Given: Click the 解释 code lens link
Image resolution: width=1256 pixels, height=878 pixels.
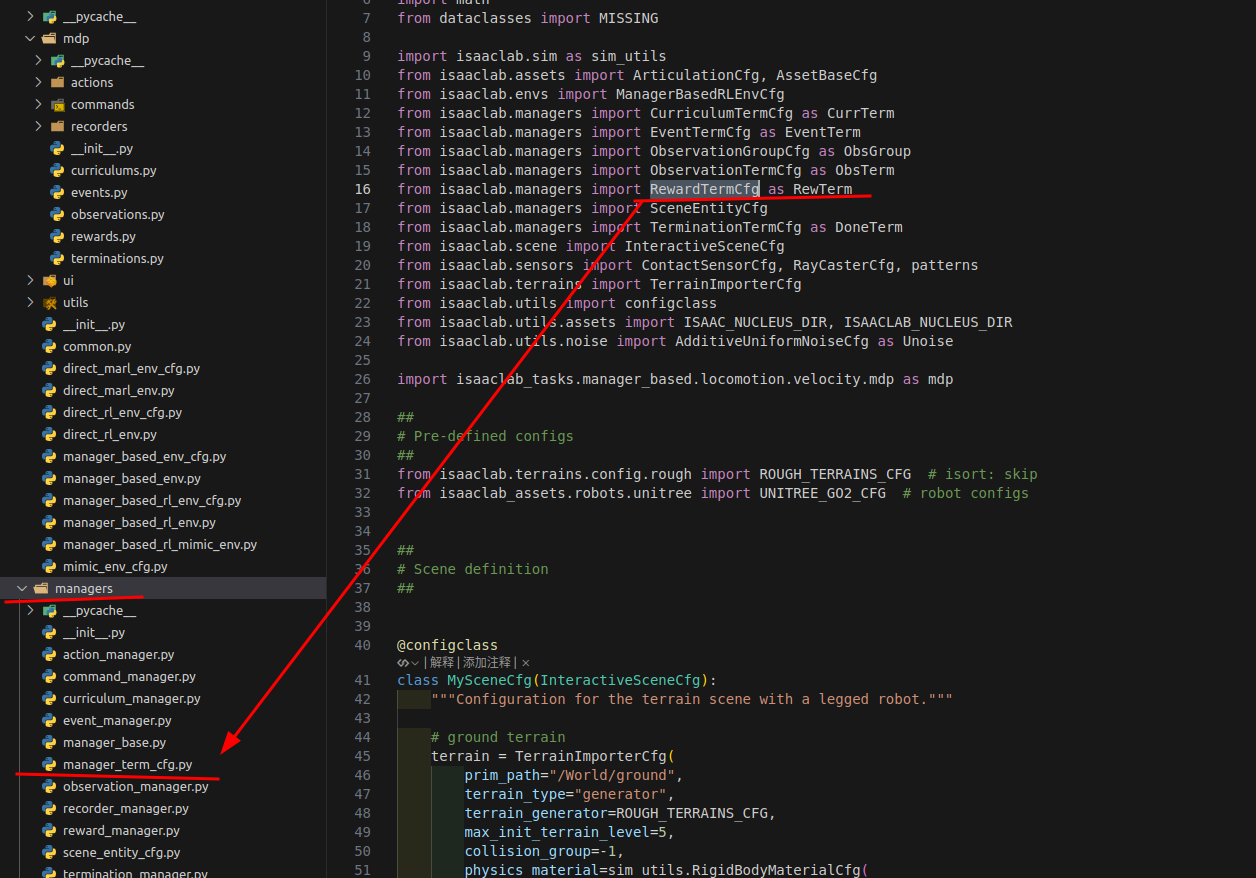Looking at the screenshot, I should [x=441, y=663].
